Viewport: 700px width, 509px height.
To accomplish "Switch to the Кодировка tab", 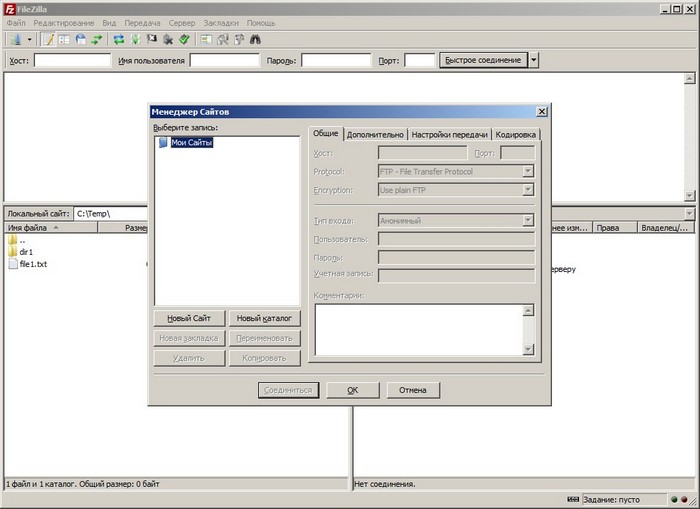I will click(x=516, y=134).
